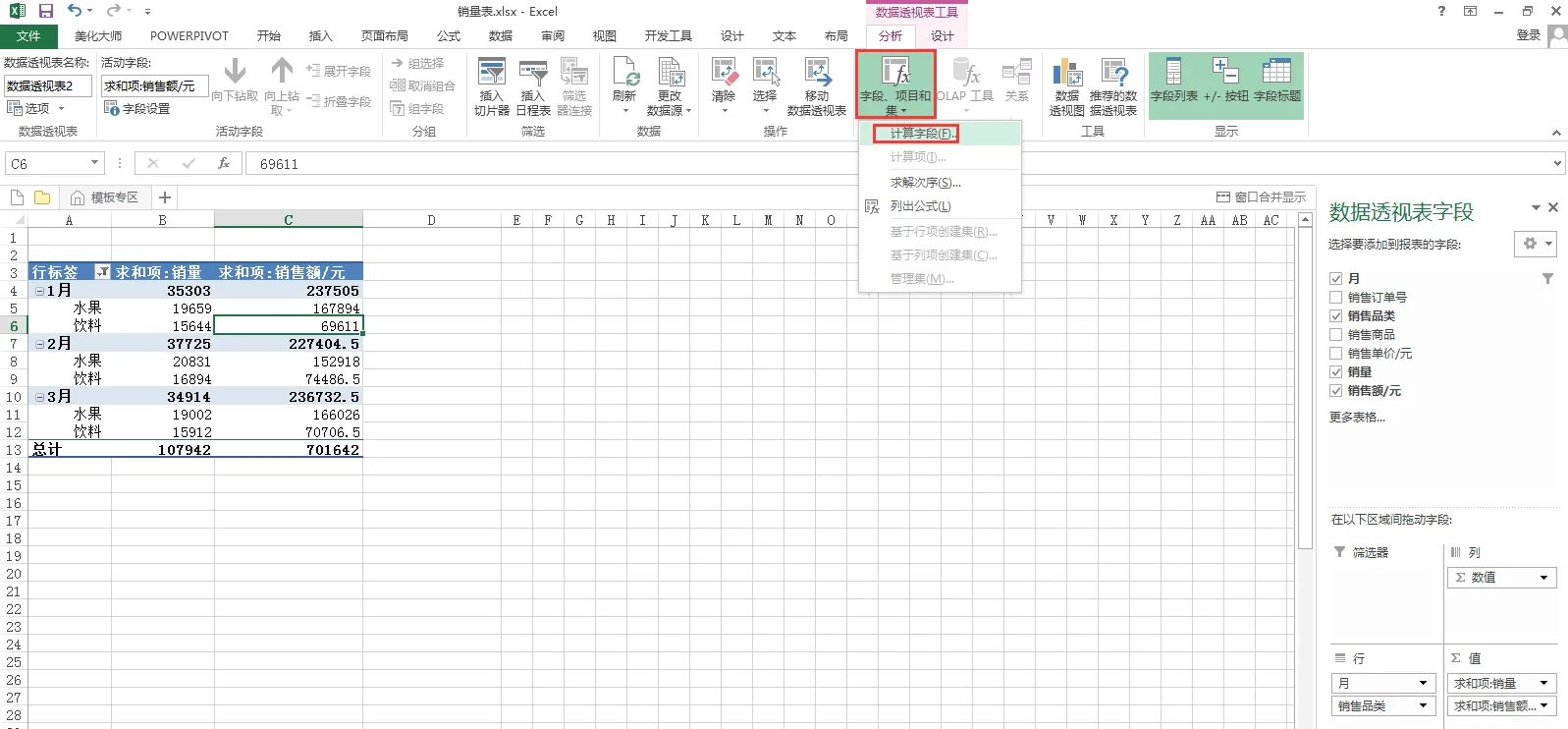Click the 折叠字段 (Collapse Field) button
Image resolution: width=1568 pixels, height=729 pixels.
339,101
